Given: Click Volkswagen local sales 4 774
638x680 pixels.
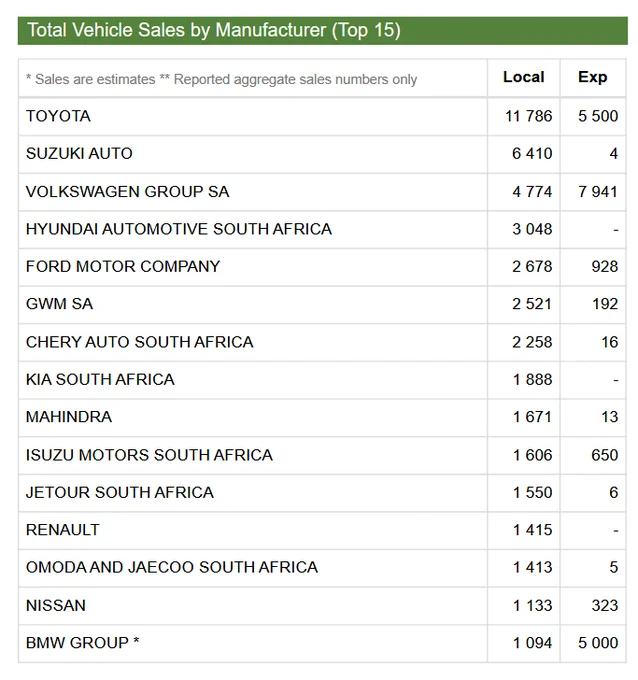Looking at the screenshot, I should [532, 192].
